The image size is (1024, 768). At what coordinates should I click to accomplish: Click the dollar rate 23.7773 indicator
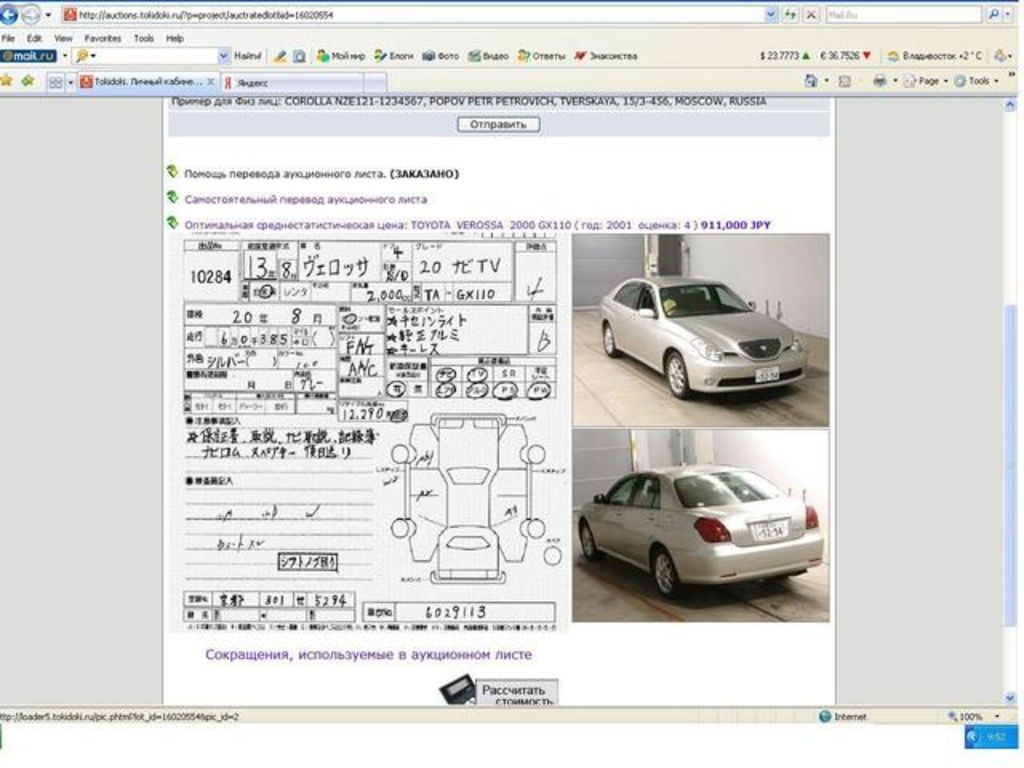click(784, 56)
